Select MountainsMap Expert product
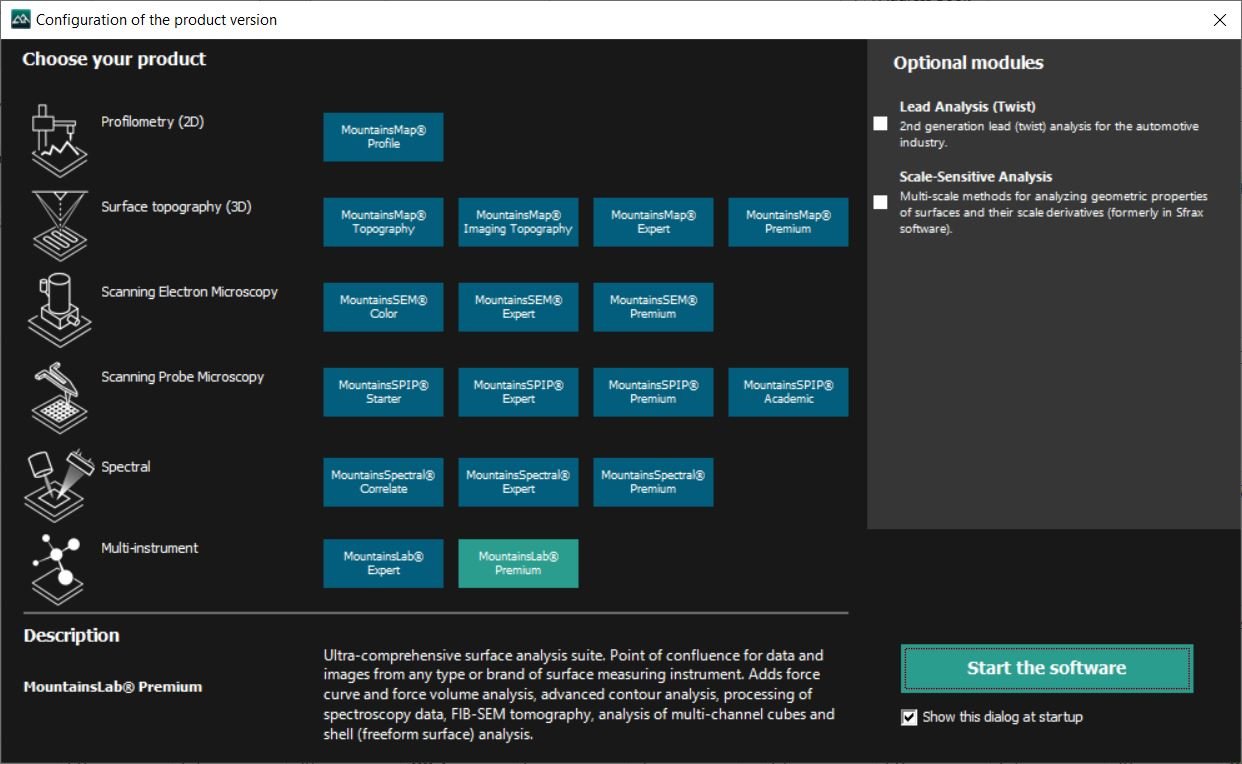Screen dimensions: 1242x764 click(653, 222)
